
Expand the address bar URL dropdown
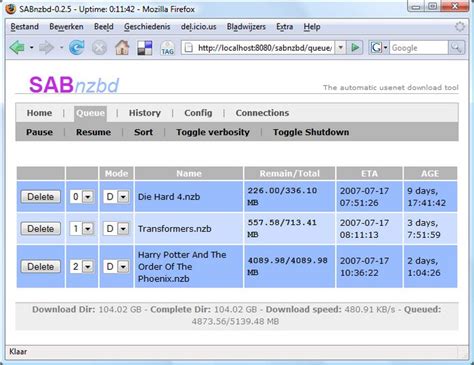coord(340,48)
